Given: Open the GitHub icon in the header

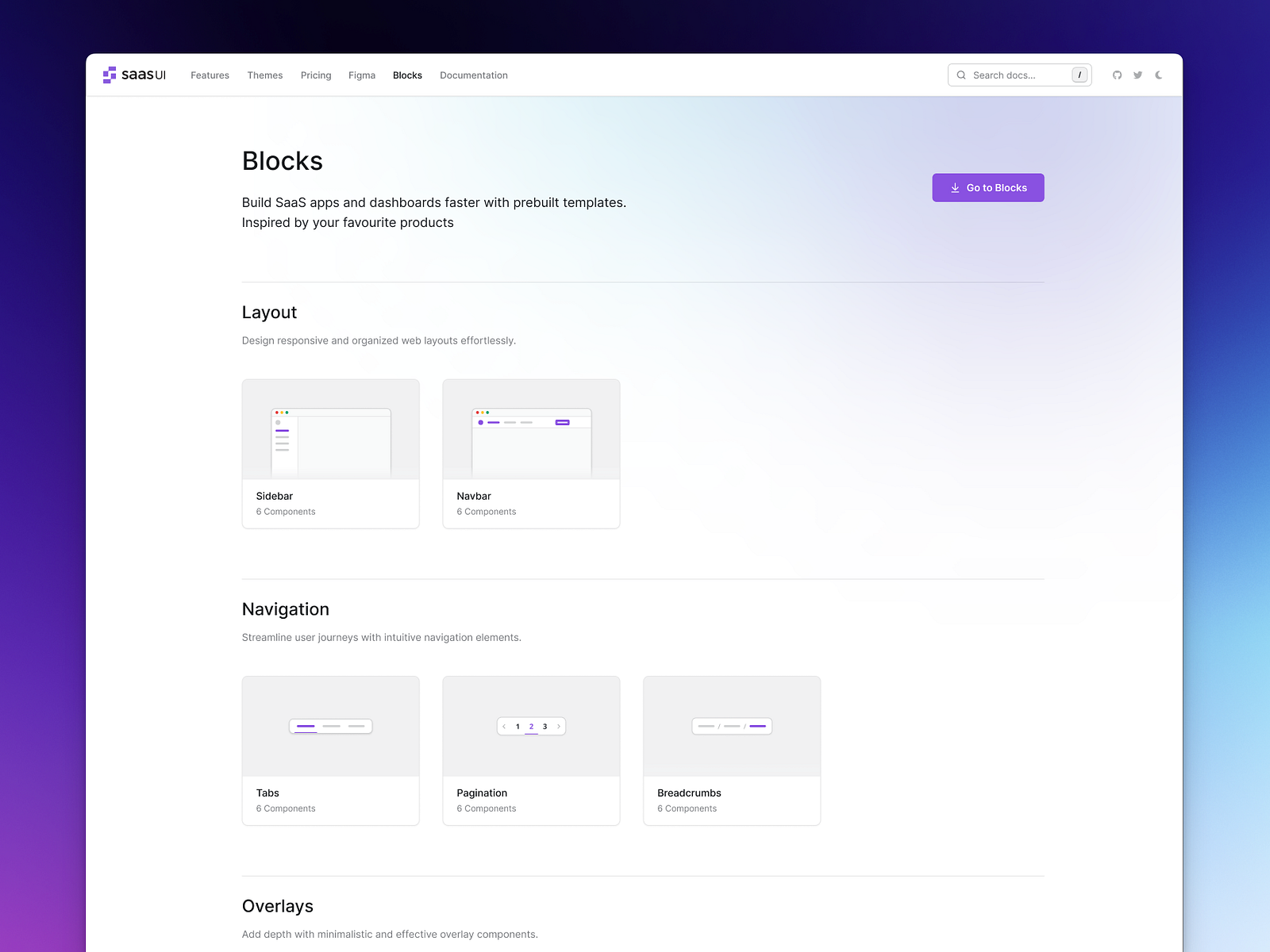Looking at the screenshot, I should (1117, 75).
